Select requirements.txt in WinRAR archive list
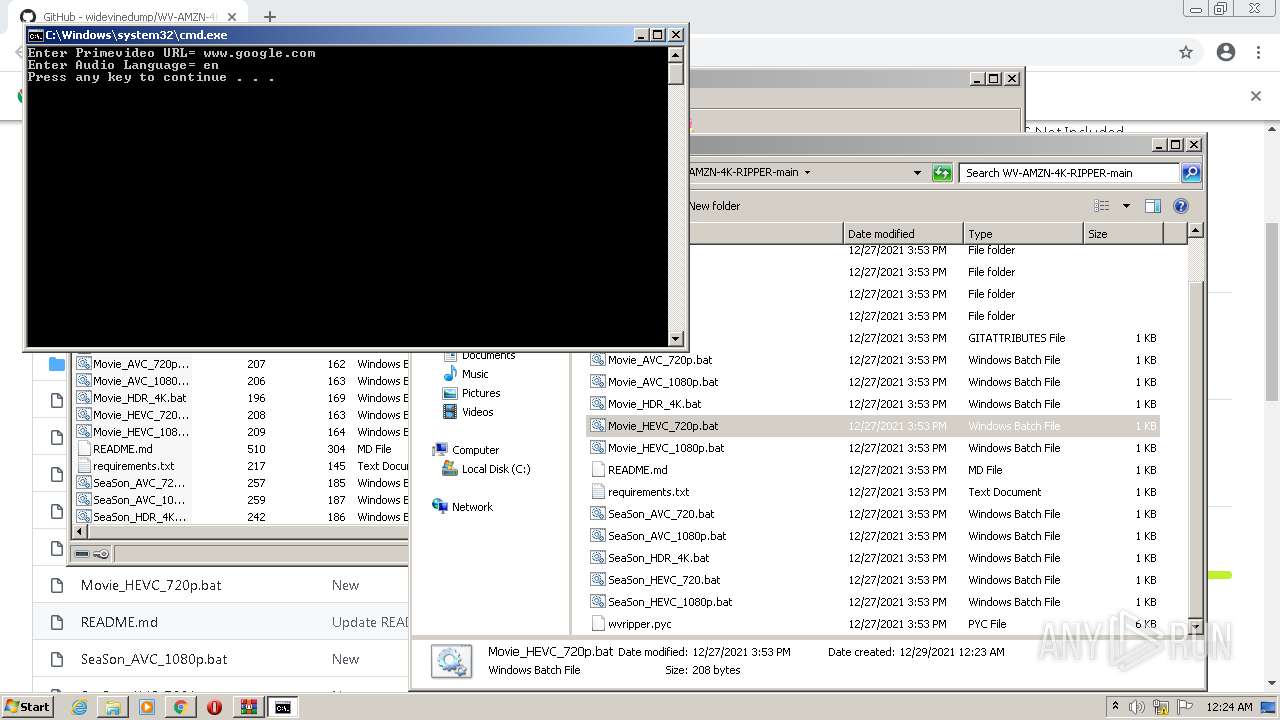1280x720 pixels. (133, 466)
